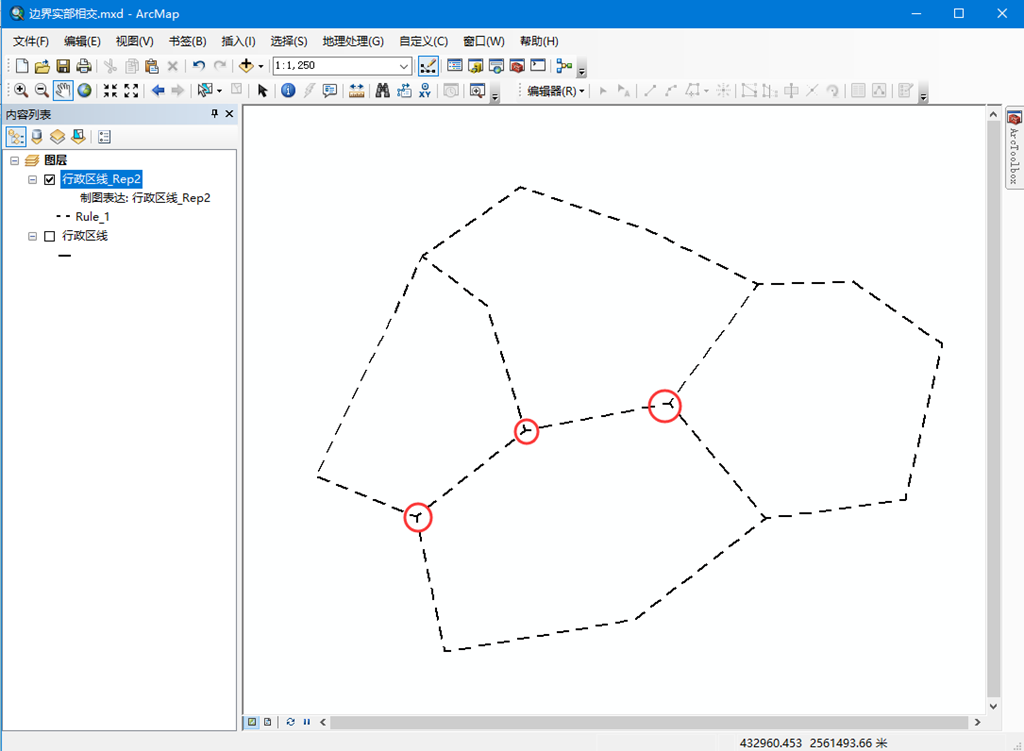Activate the Identify tool
Screen dimensions: 1024x751
pyautogui.click(x=288, y=91)
